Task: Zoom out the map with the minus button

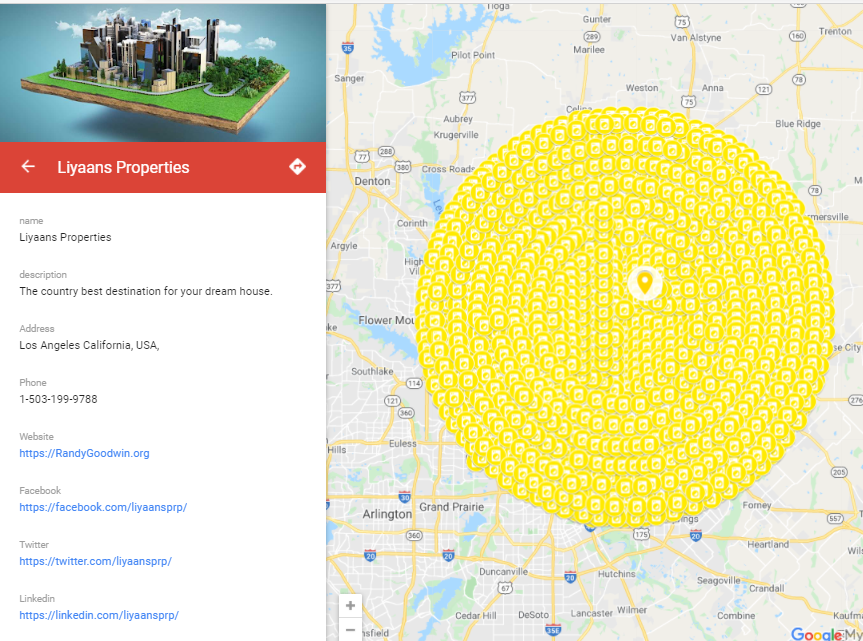Action: point(350,631)
